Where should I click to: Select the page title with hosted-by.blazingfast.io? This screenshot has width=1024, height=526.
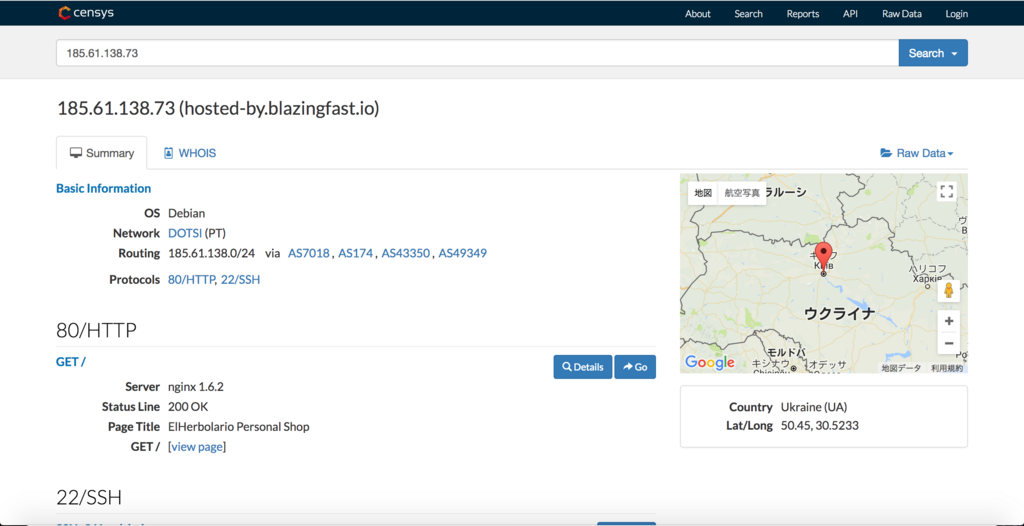(218, 108)
